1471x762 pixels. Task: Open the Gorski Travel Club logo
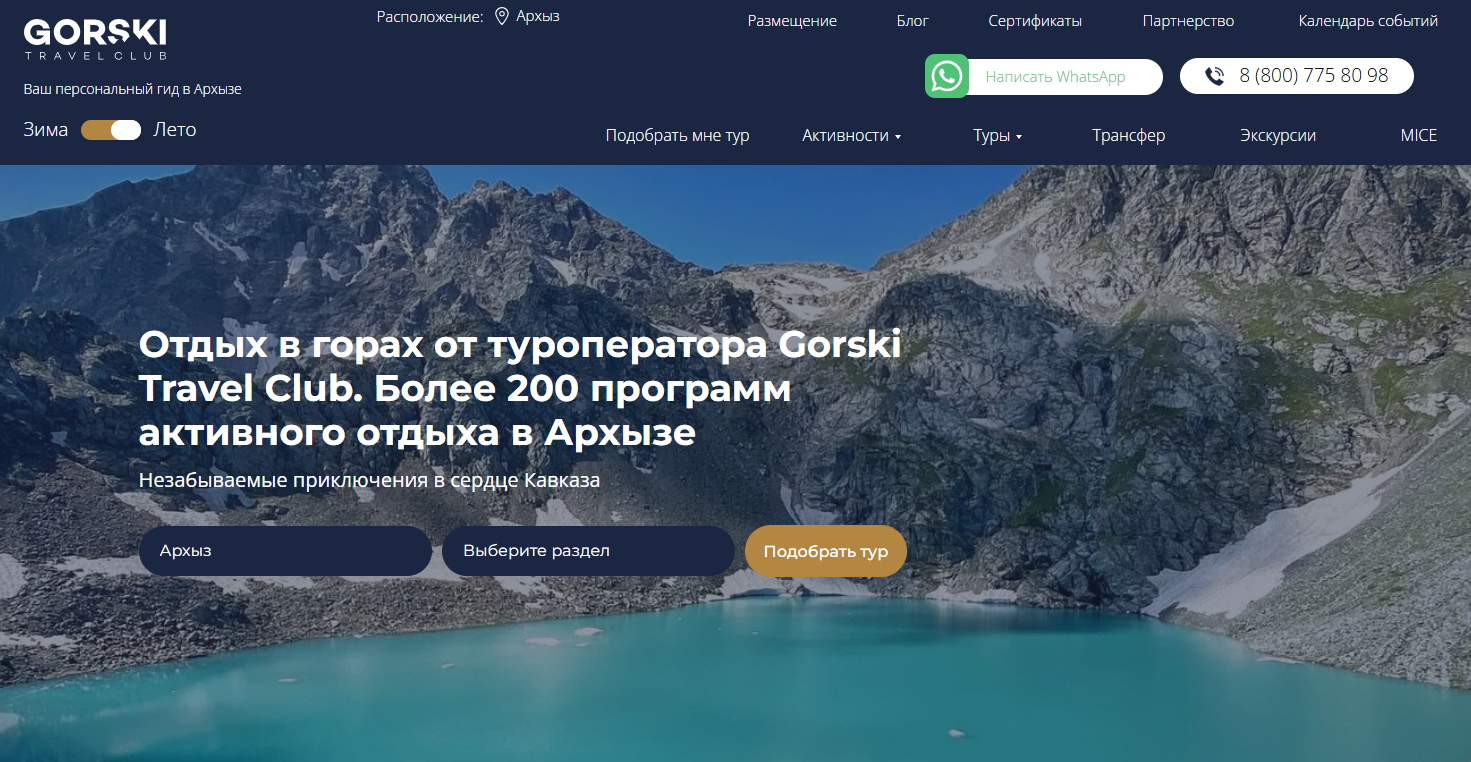click(x=95, y=40)
